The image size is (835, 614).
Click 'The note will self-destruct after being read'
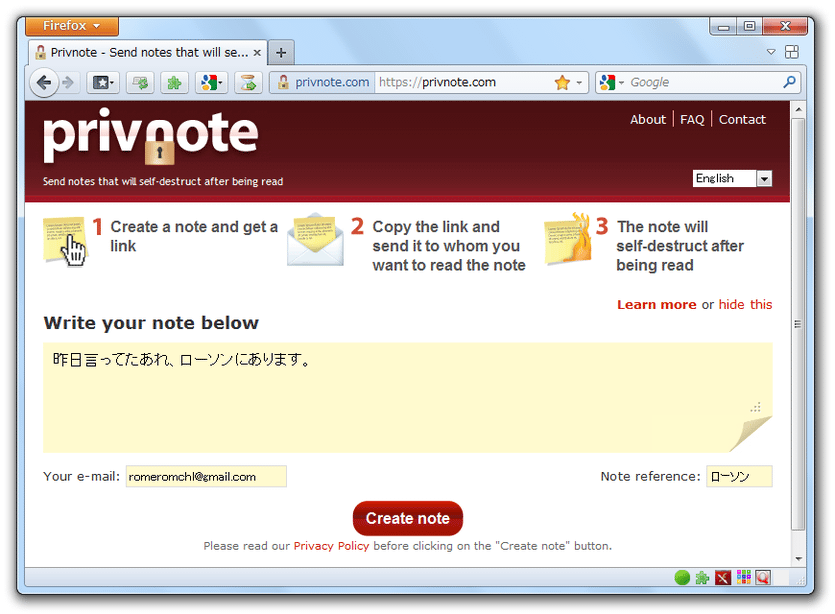coord(680,246)
